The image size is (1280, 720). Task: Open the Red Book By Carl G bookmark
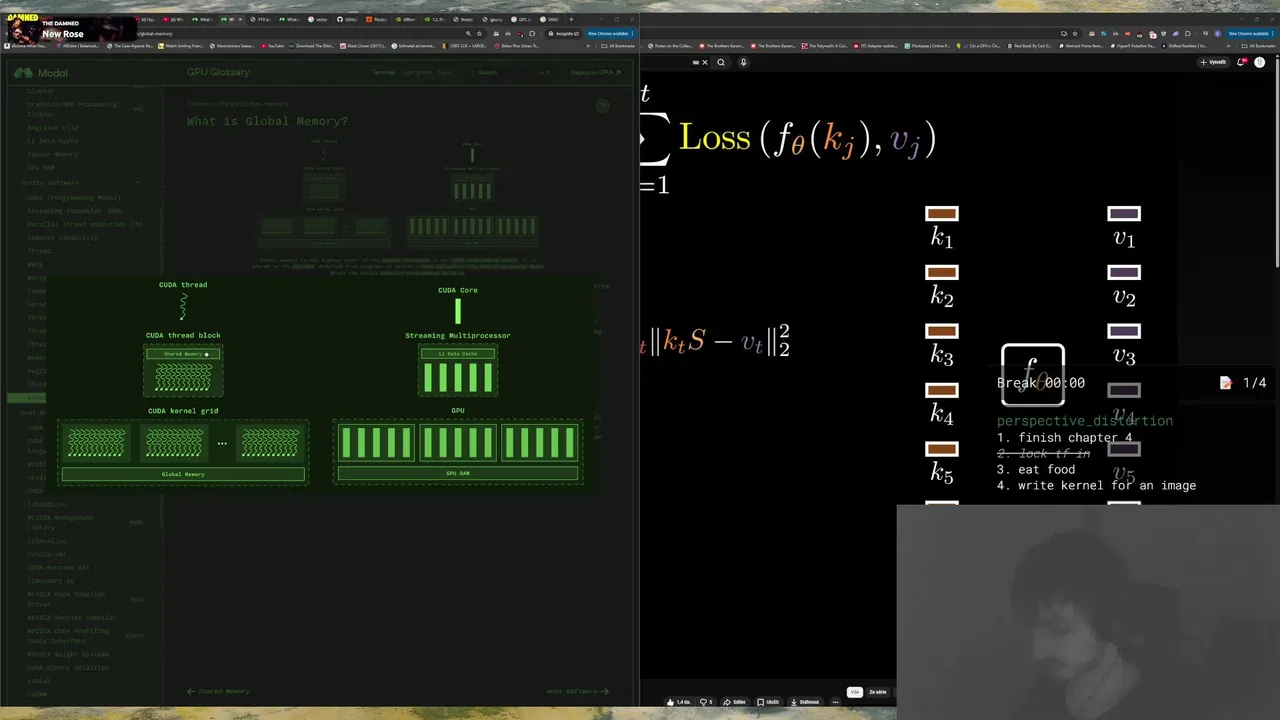pos(1030,46)
